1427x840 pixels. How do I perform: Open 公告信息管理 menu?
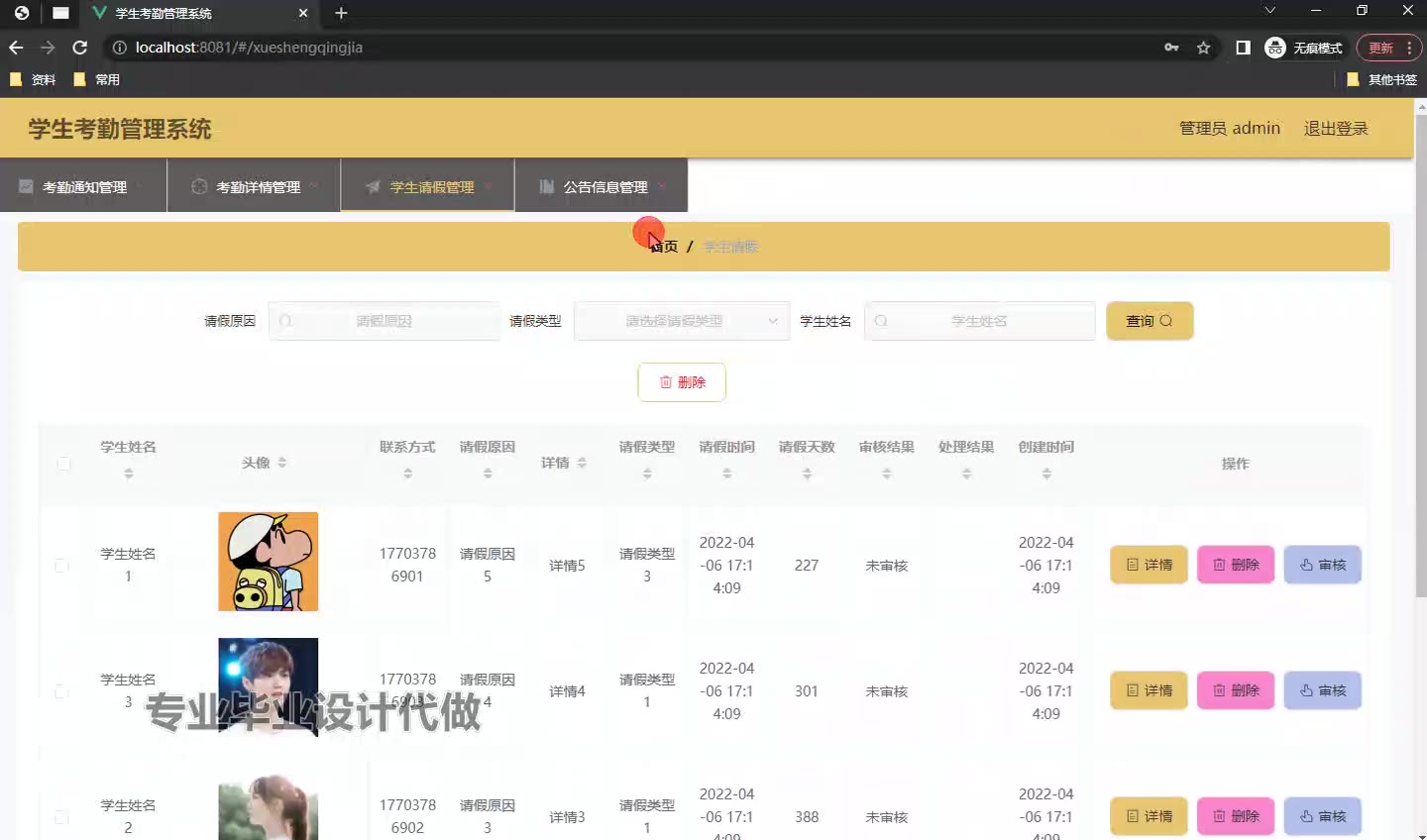602,186
